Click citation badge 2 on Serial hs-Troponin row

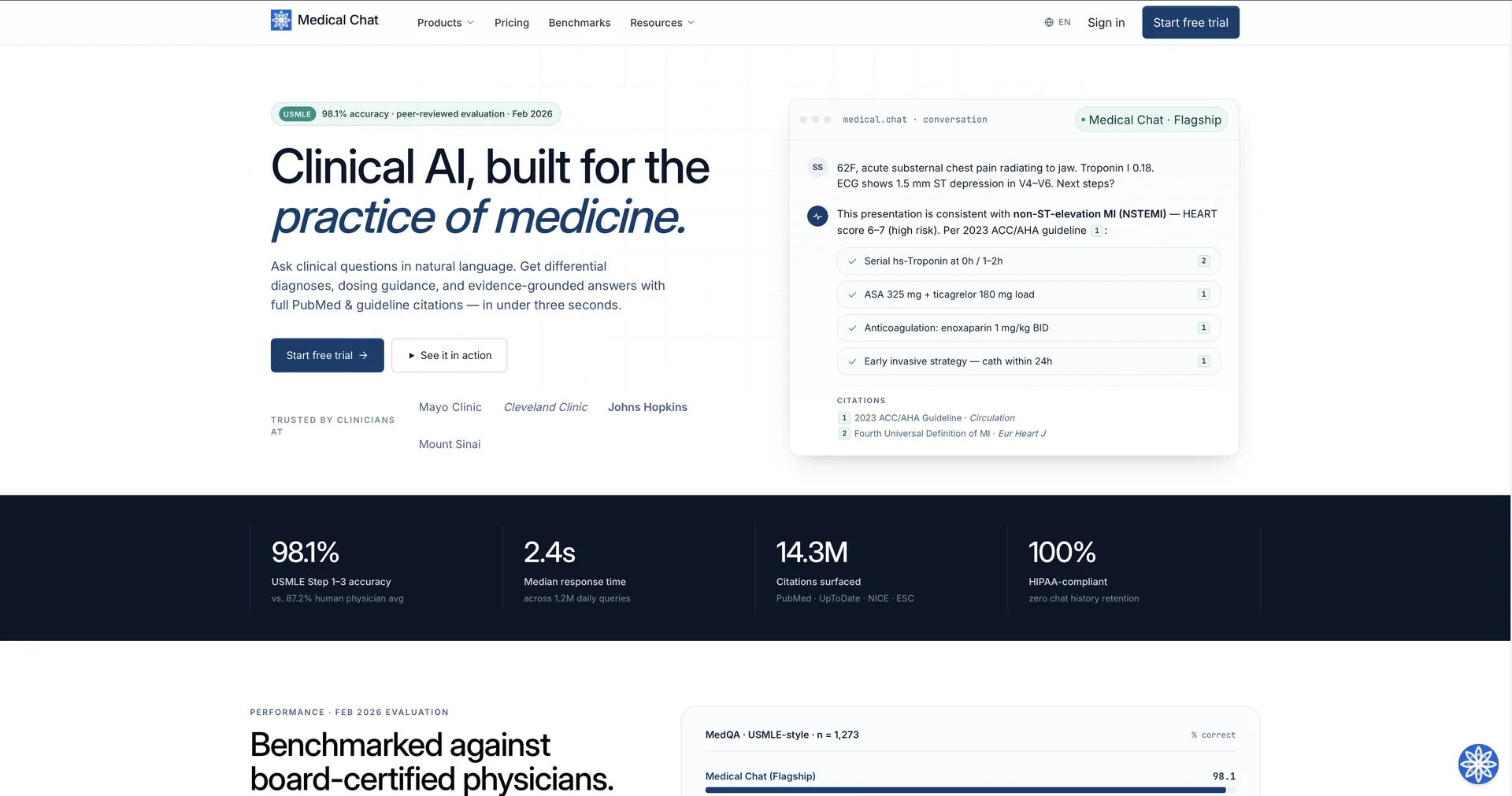(1203, 261)
